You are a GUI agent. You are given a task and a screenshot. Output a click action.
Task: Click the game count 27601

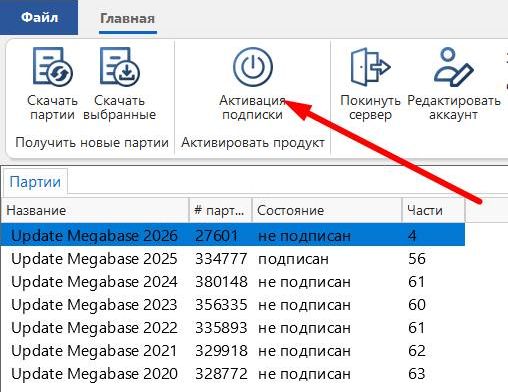coord(217,236)
